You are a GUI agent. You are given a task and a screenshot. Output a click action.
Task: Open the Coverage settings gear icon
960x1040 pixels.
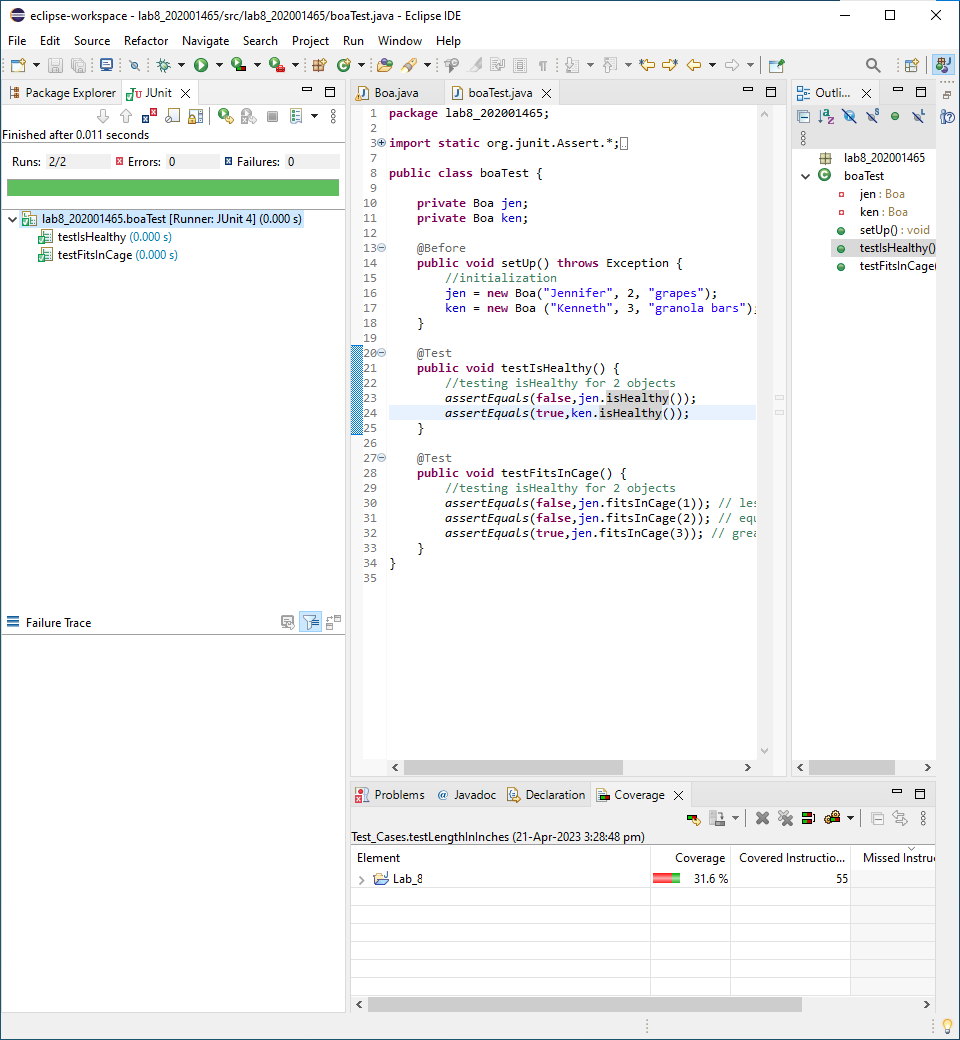coord(832,819)
